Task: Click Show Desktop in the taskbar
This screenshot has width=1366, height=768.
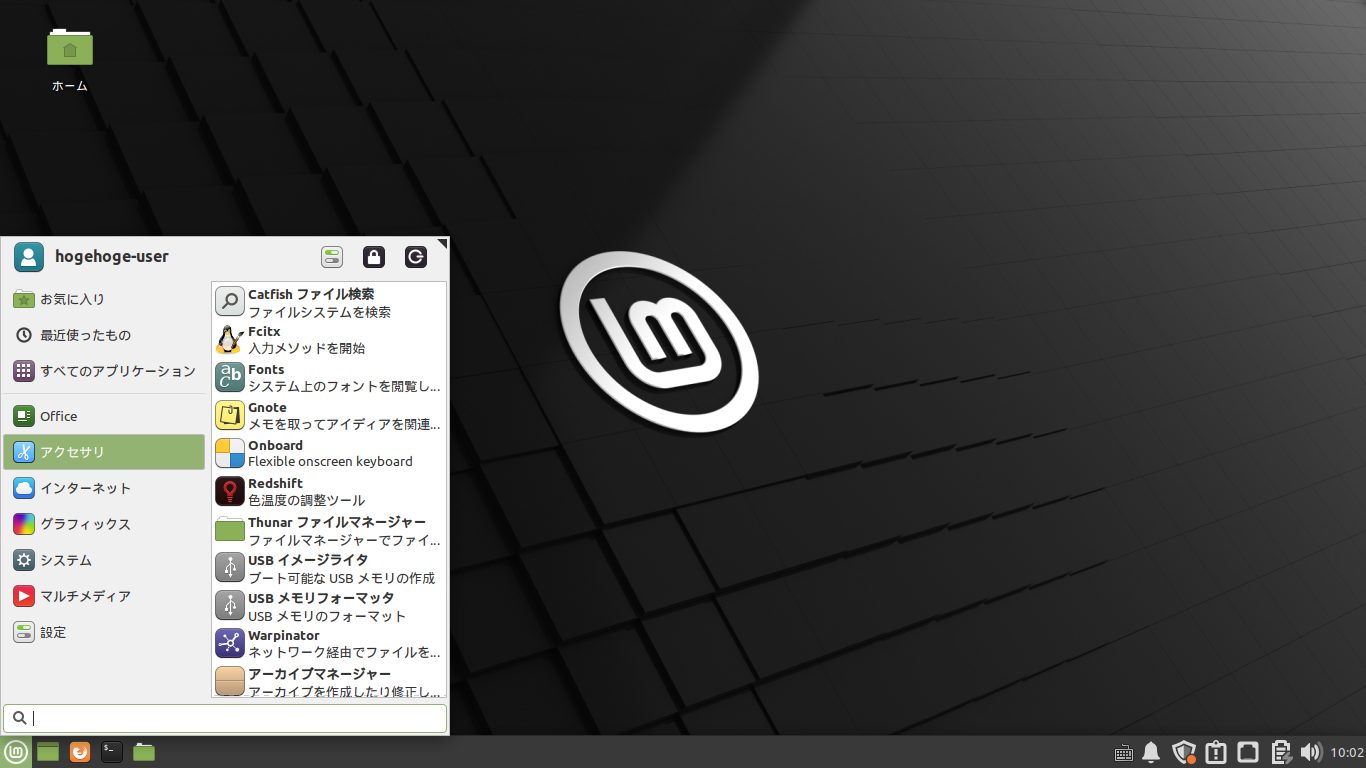Action: tap(48, 752)
